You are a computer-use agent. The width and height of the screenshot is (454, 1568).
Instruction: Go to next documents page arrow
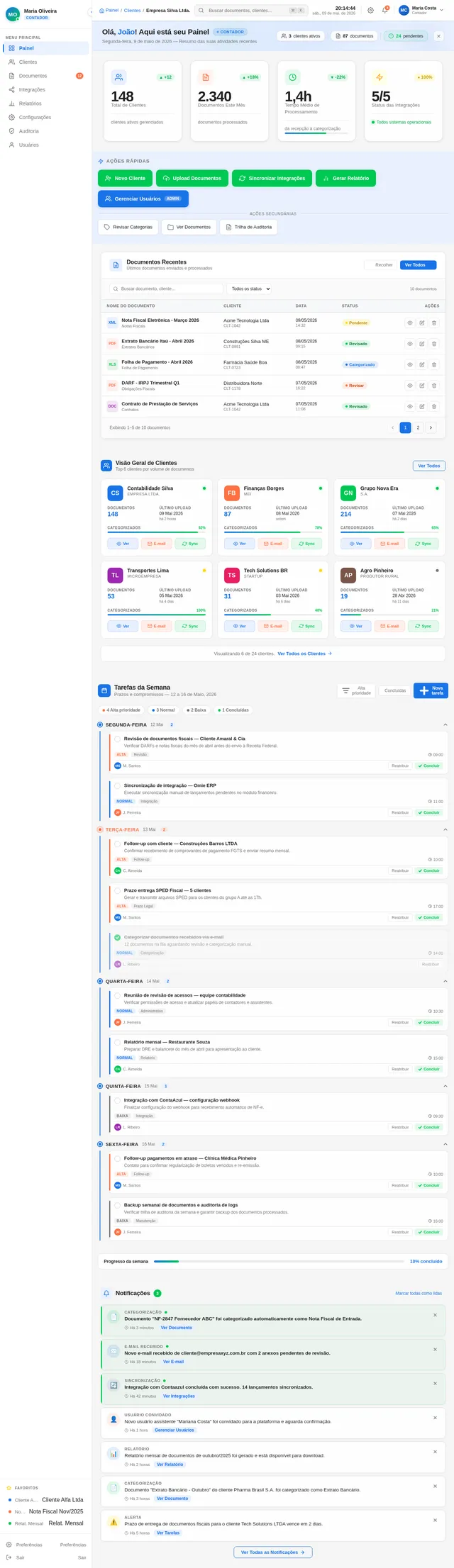point(431,427)
